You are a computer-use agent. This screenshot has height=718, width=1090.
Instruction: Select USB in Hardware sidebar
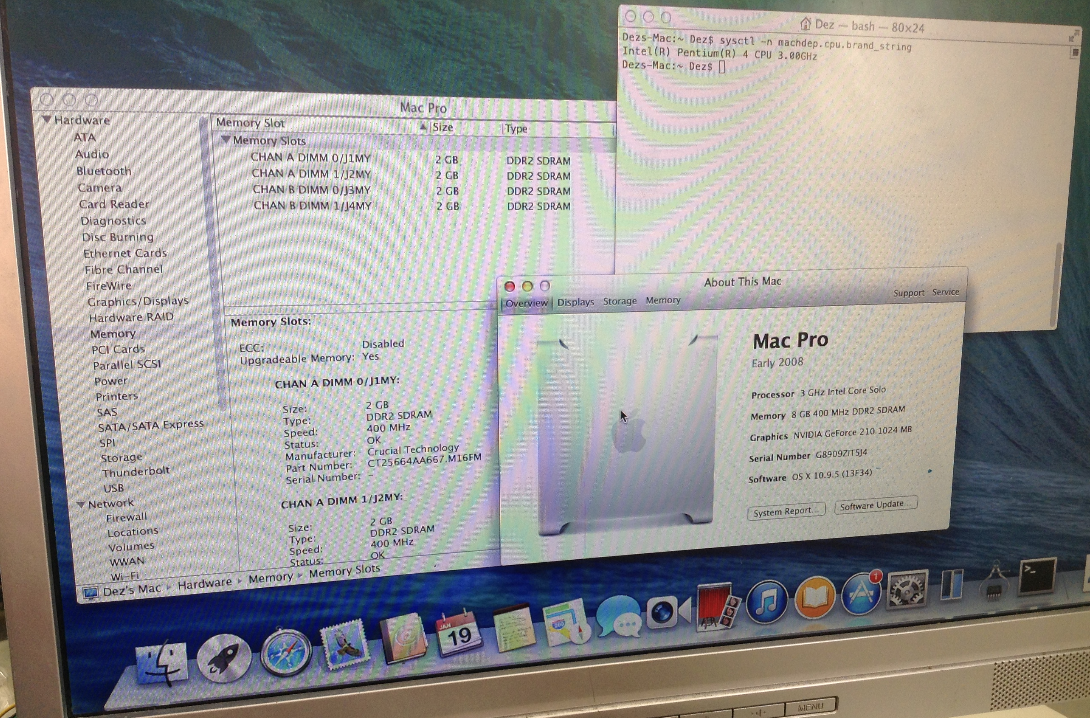(x=113, y=488)
